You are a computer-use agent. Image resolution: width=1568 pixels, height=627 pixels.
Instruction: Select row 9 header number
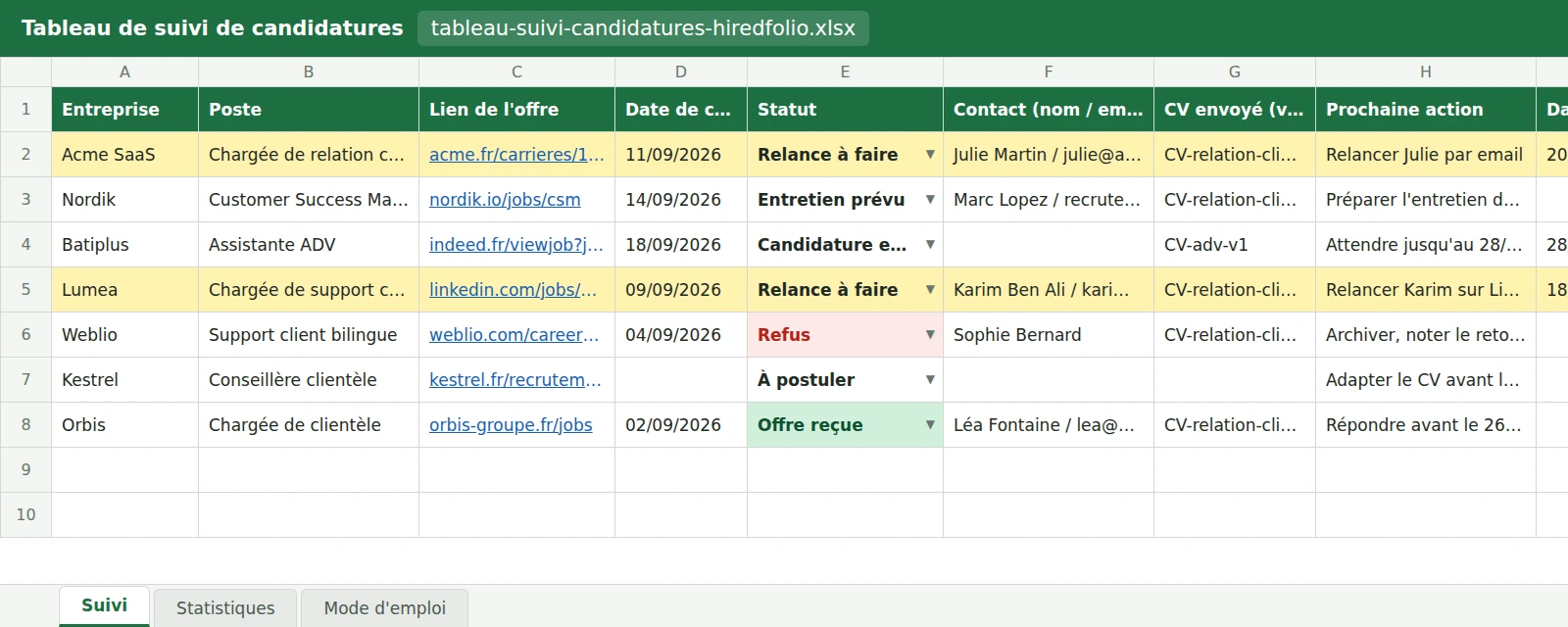point(25,470)
